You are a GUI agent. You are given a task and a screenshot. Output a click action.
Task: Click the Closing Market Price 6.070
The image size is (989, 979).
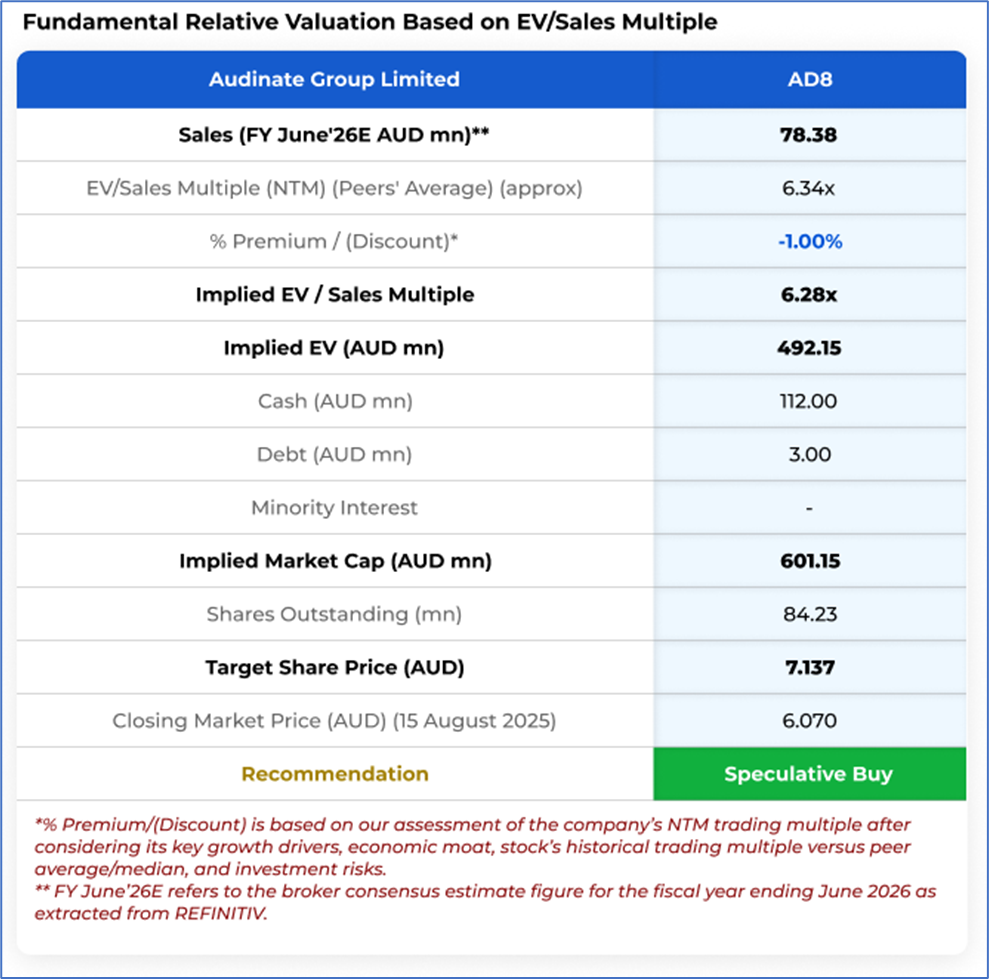[808, 720]
